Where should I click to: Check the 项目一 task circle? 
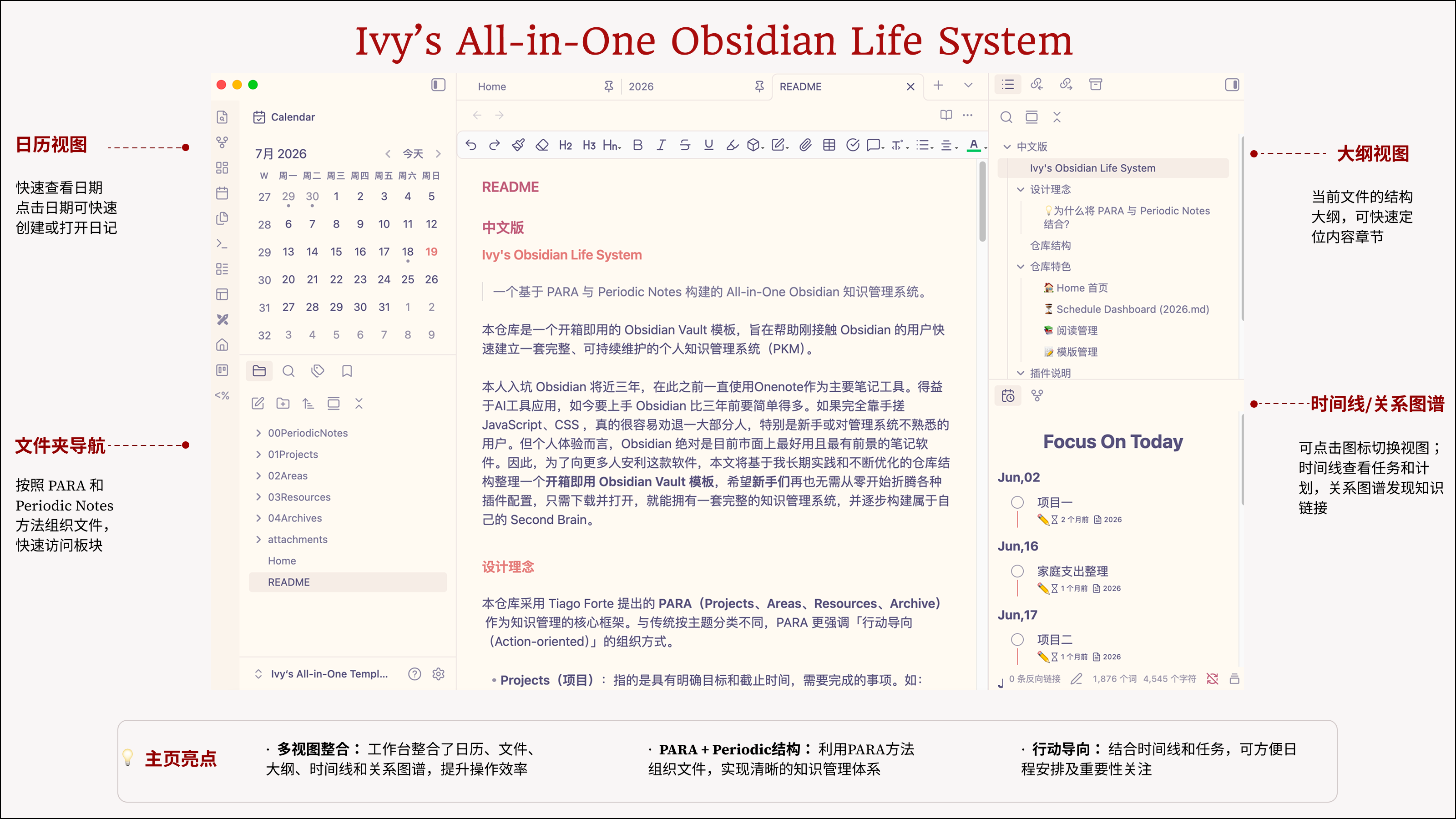click(1017, 502)
